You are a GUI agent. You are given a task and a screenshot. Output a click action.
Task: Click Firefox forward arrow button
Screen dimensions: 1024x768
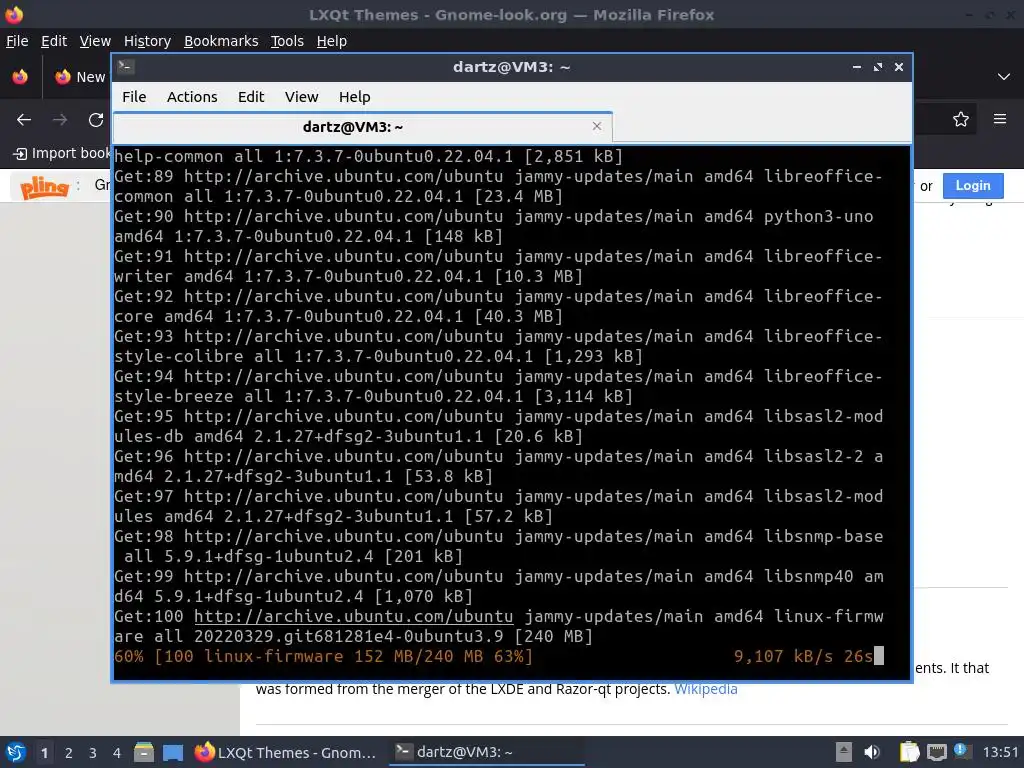tap(59, 120)
